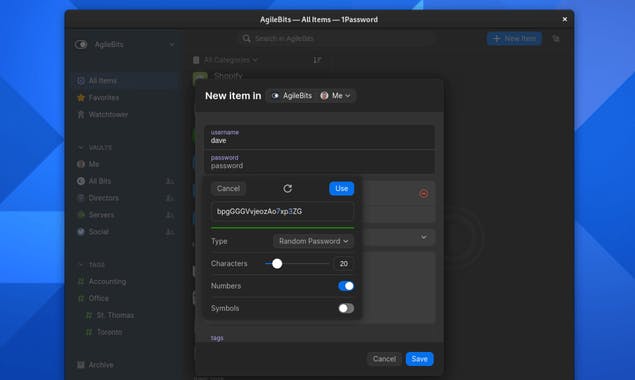Cancel the password generator popup
The width and height of the screenshot is (635, 380).
[x=228, y=188]
